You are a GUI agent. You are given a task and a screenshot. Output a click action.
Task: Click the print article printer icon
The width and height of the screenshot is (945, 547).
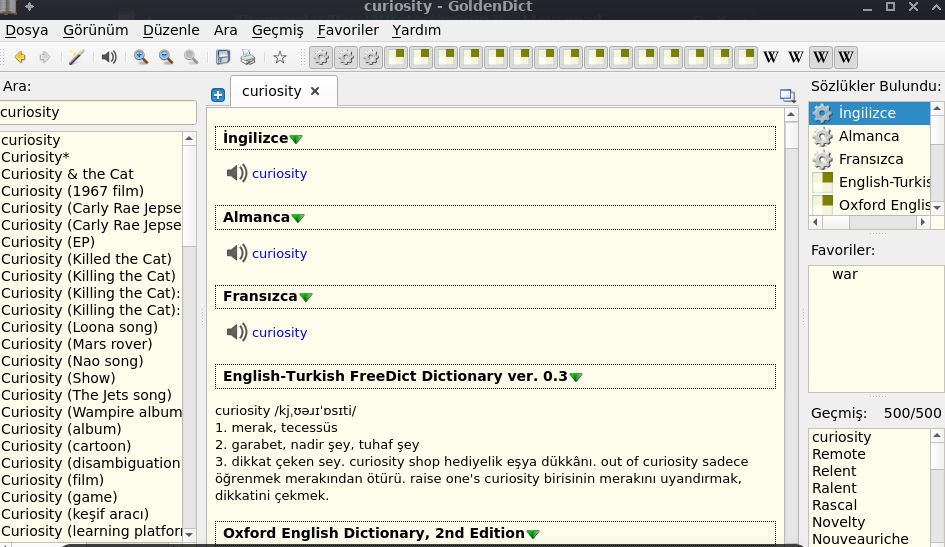point(247,58)
